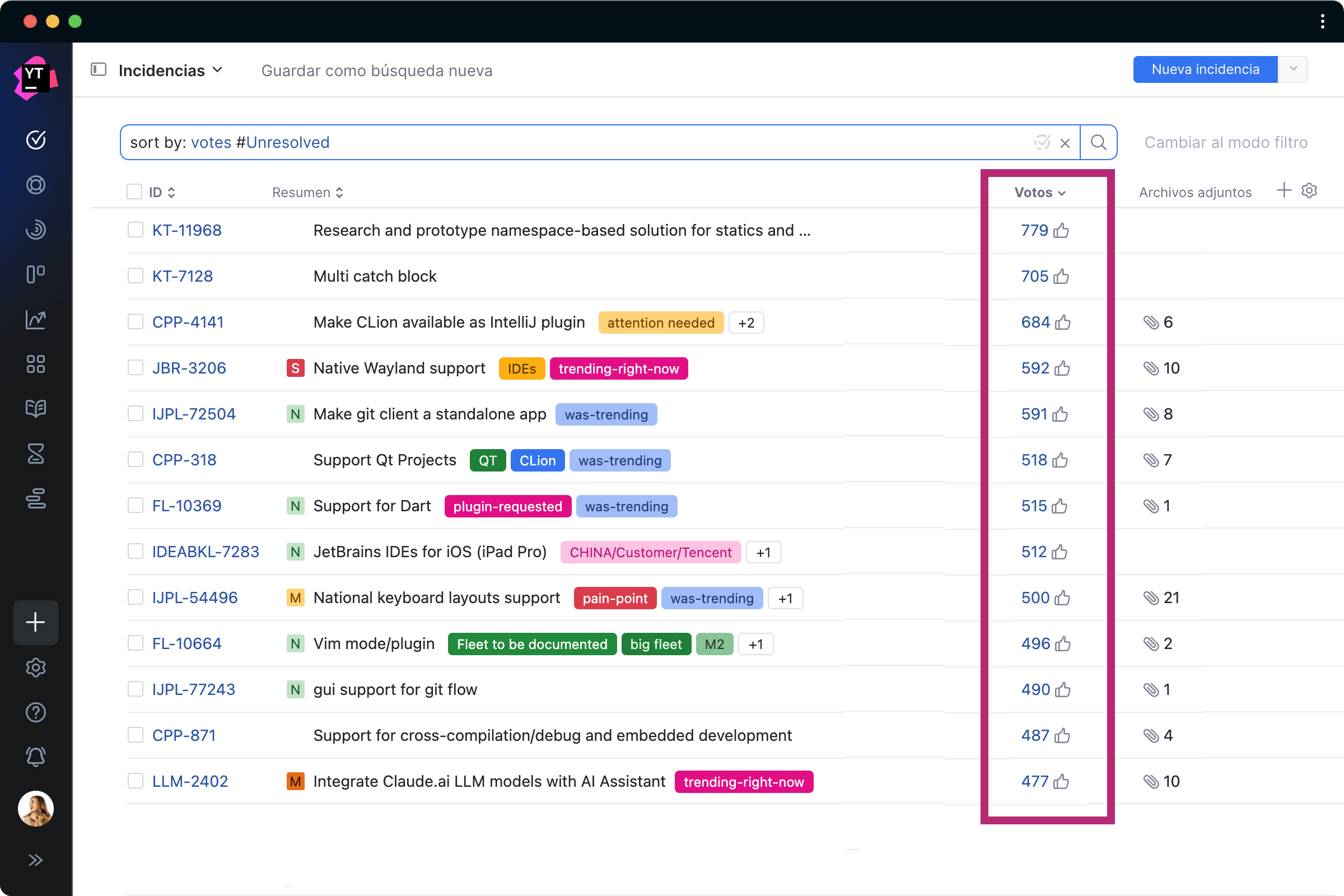Click the bar chart/analytics icon in sidebar
Image resolution: width=1344 pixels, height=896 pixels.
tap(36, 319)
